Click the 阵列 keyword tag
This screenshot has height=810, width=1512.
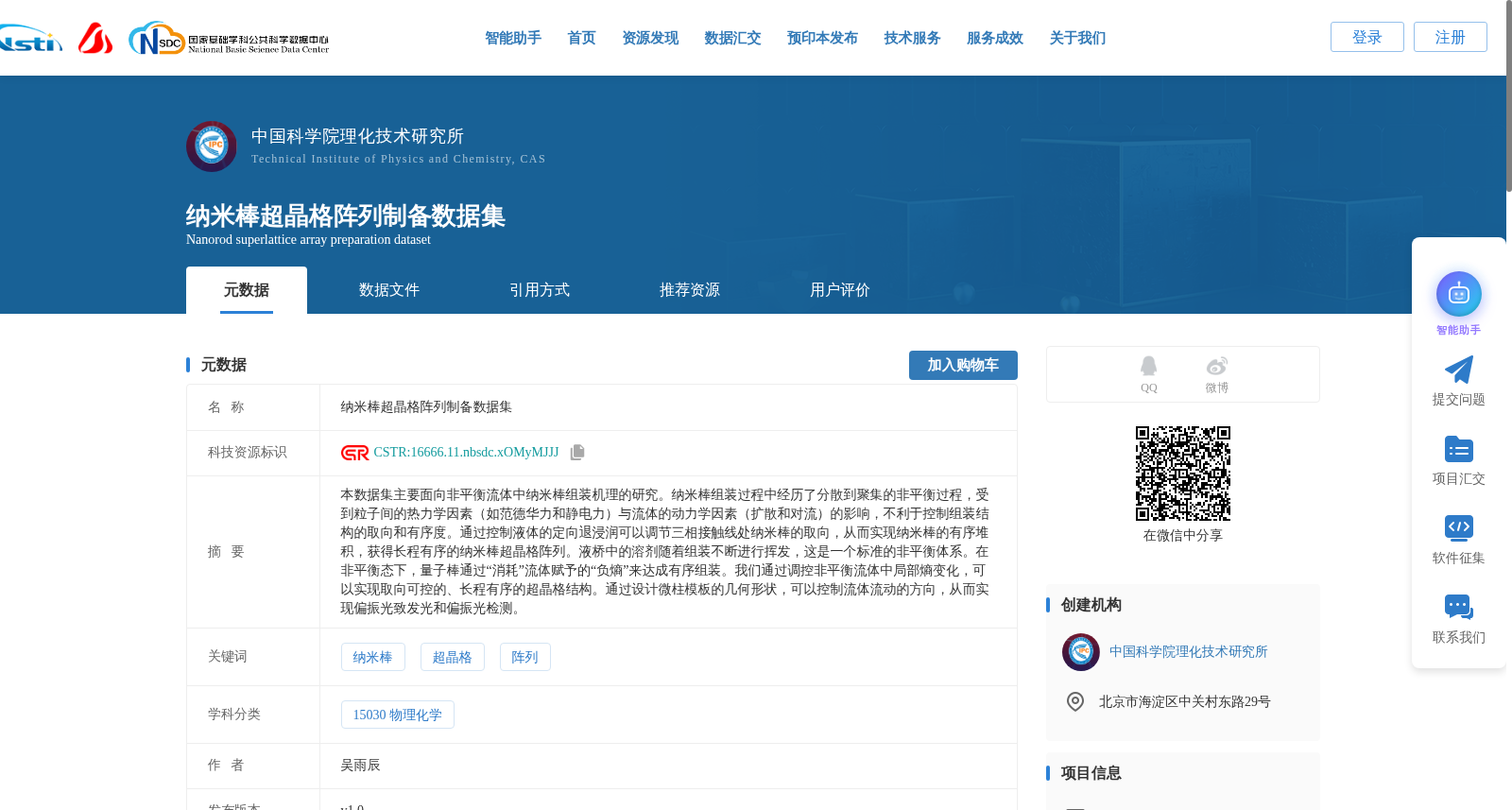click(x=525, y=657)
